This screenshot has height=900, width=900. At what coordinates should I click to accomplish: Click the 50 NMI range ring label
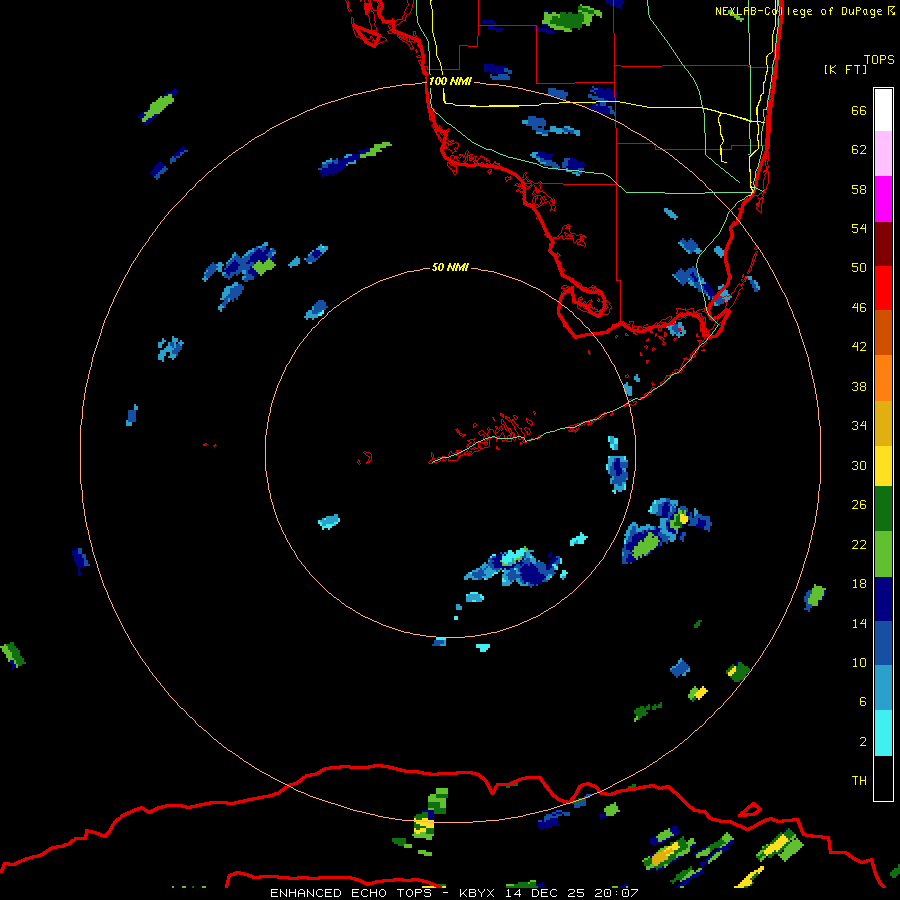450,267
